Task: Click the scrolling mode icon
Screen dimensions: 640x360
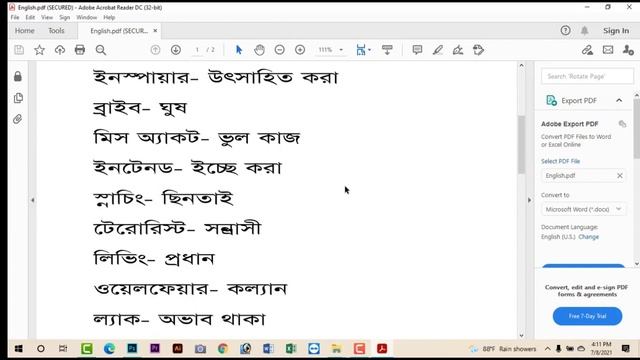Action: click(387, 50)
